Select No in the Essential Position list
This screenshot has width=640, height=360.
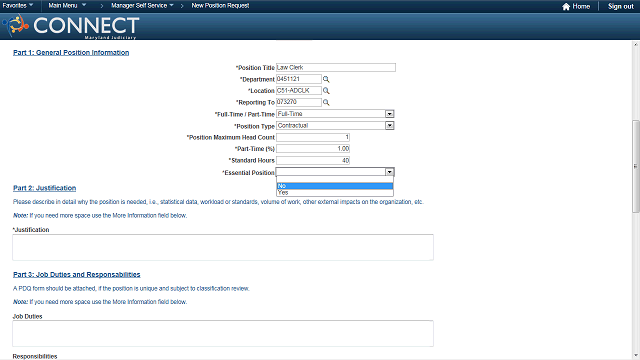(335, 186)
